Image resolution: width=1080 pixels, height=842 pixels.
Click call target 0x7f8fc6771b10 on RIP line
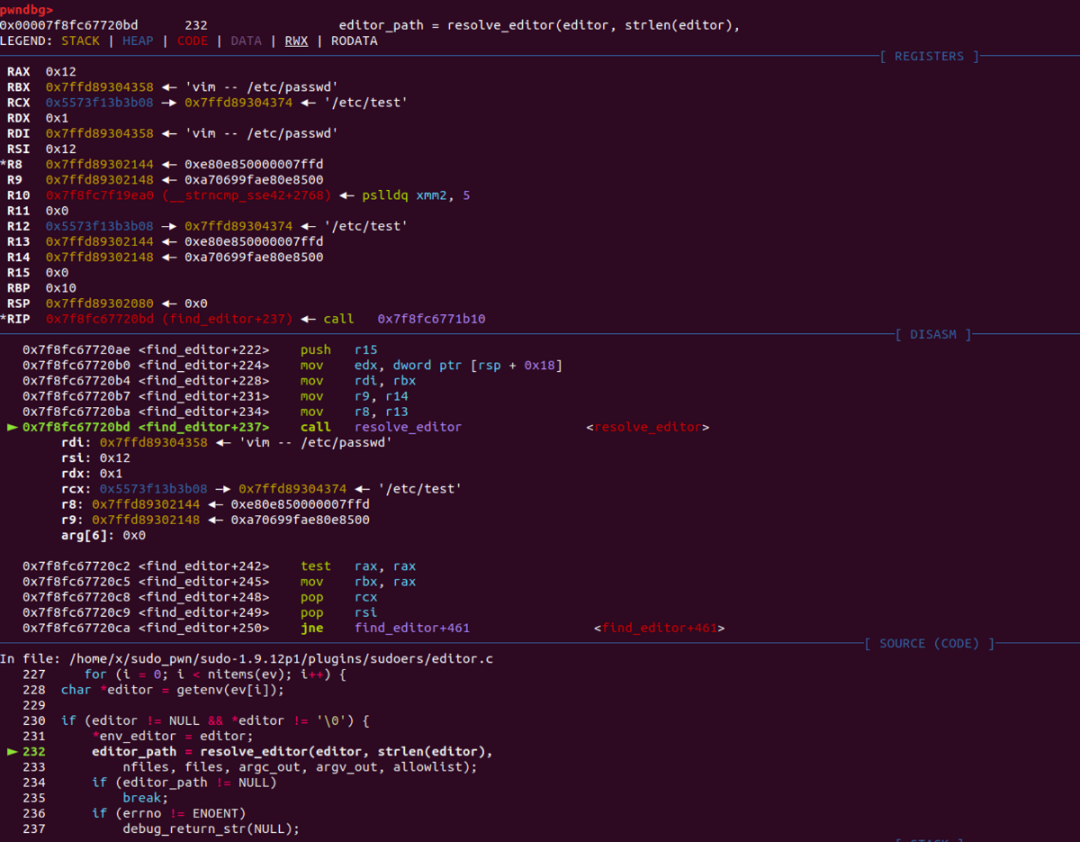tap(431, 318)
